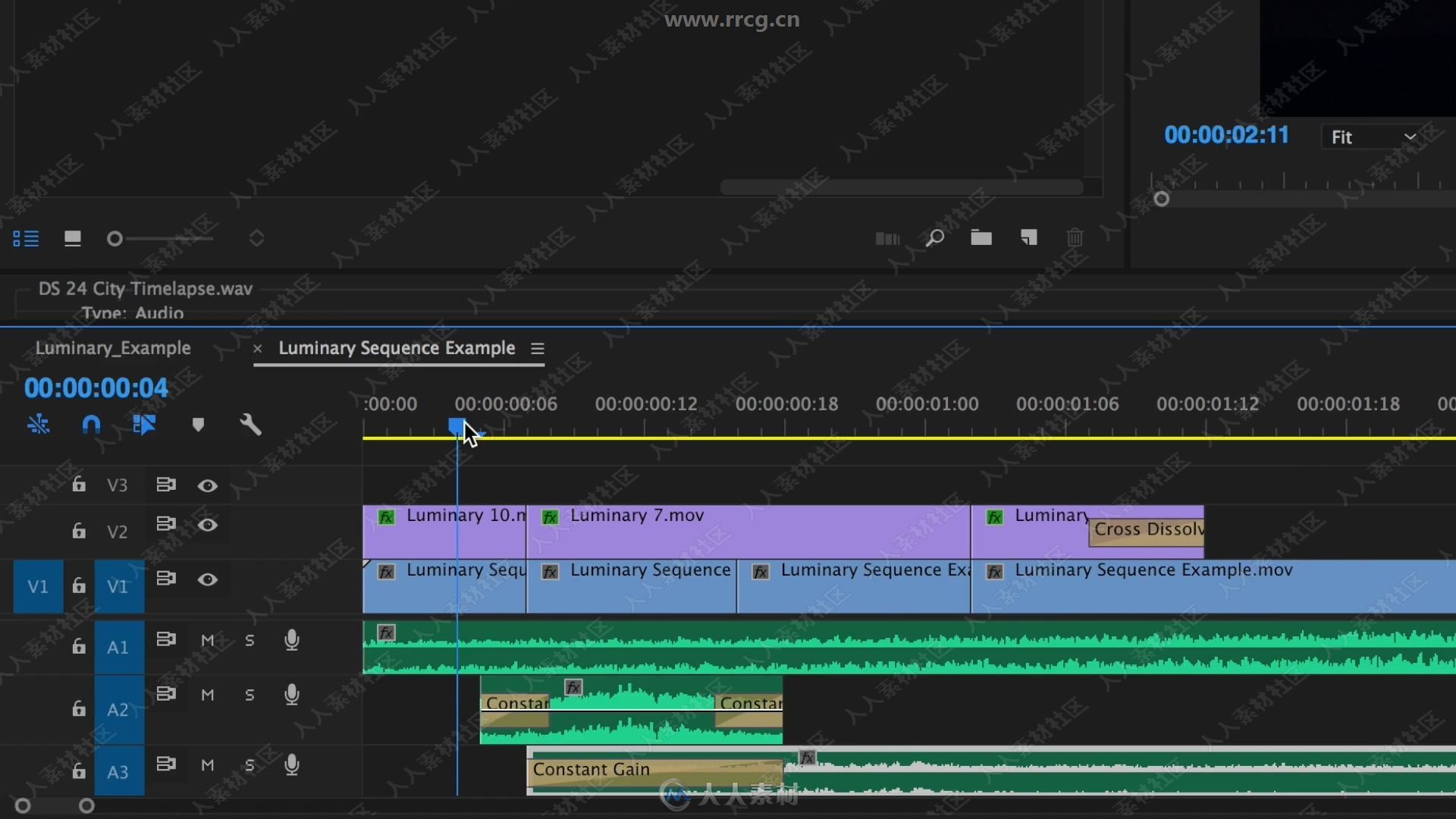Switch project panel to list view
The width and height of the screenshot is (1456, 819).
click(x=26, y=239)
